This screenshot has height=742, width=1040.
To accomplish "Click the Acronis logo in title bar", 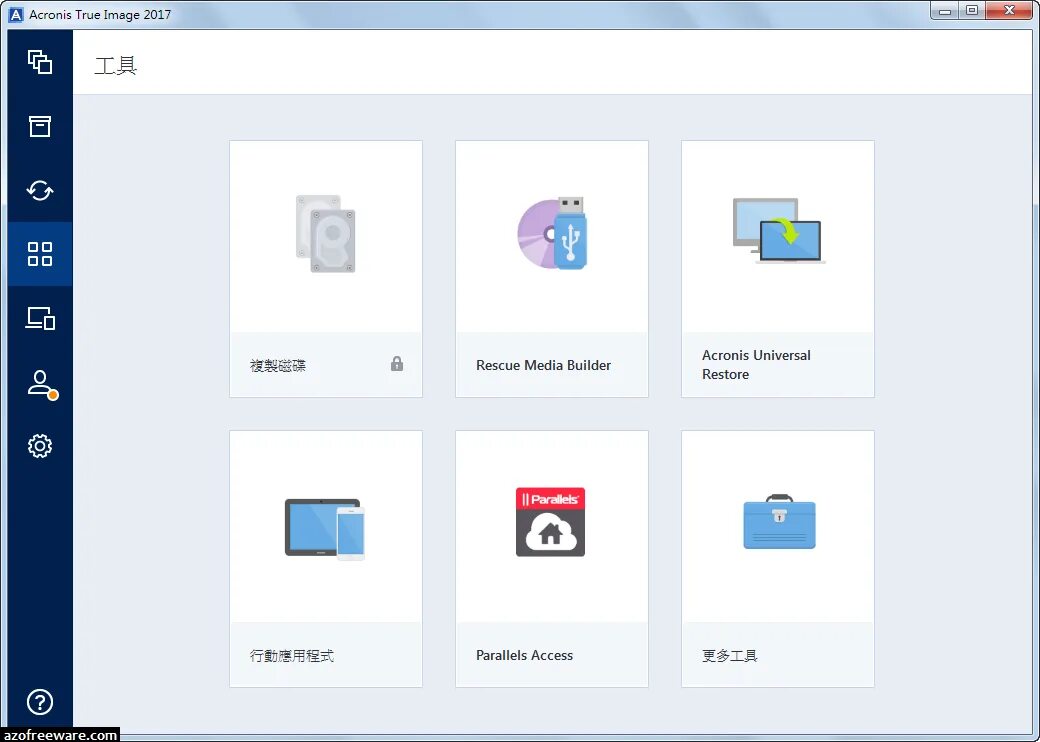I will click(16, 15).
